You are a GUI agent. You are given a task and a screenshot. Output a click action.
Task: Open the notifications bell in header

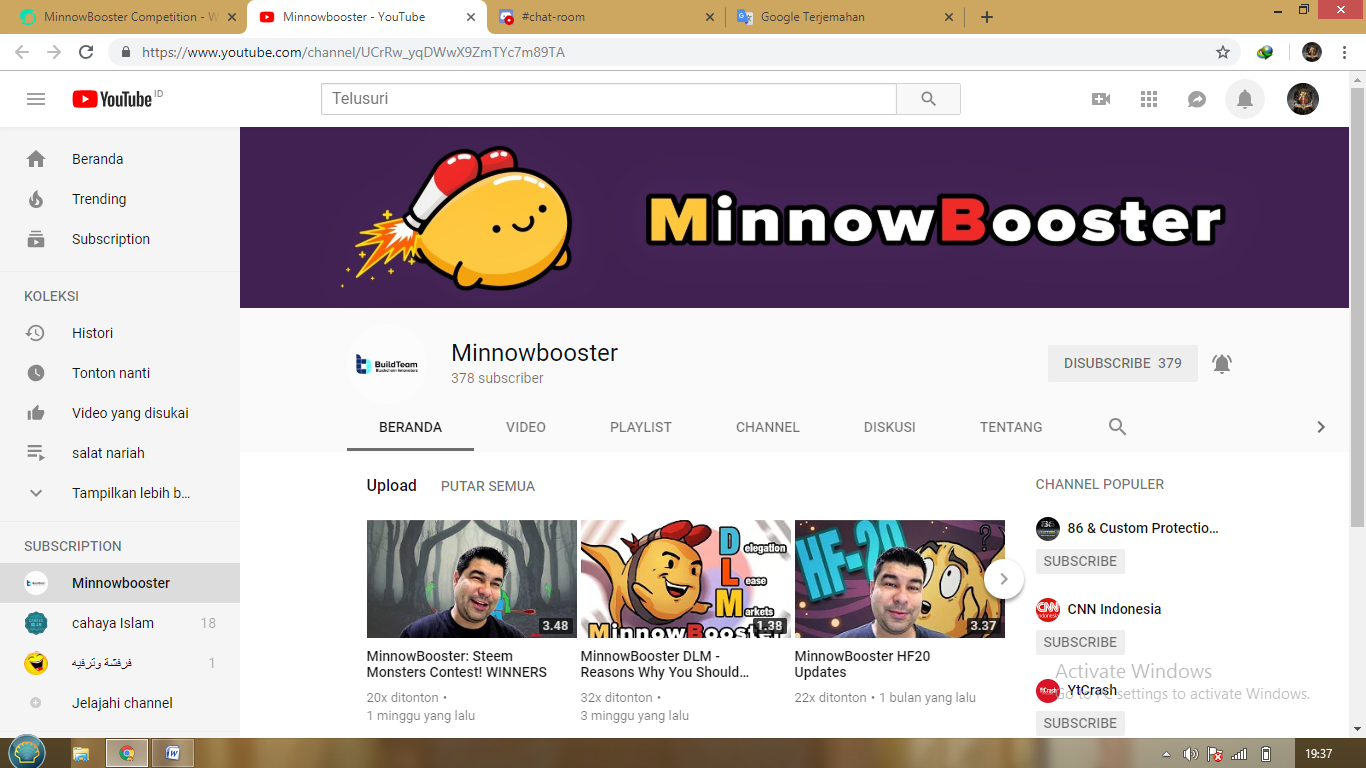[x=1245, y=99]
